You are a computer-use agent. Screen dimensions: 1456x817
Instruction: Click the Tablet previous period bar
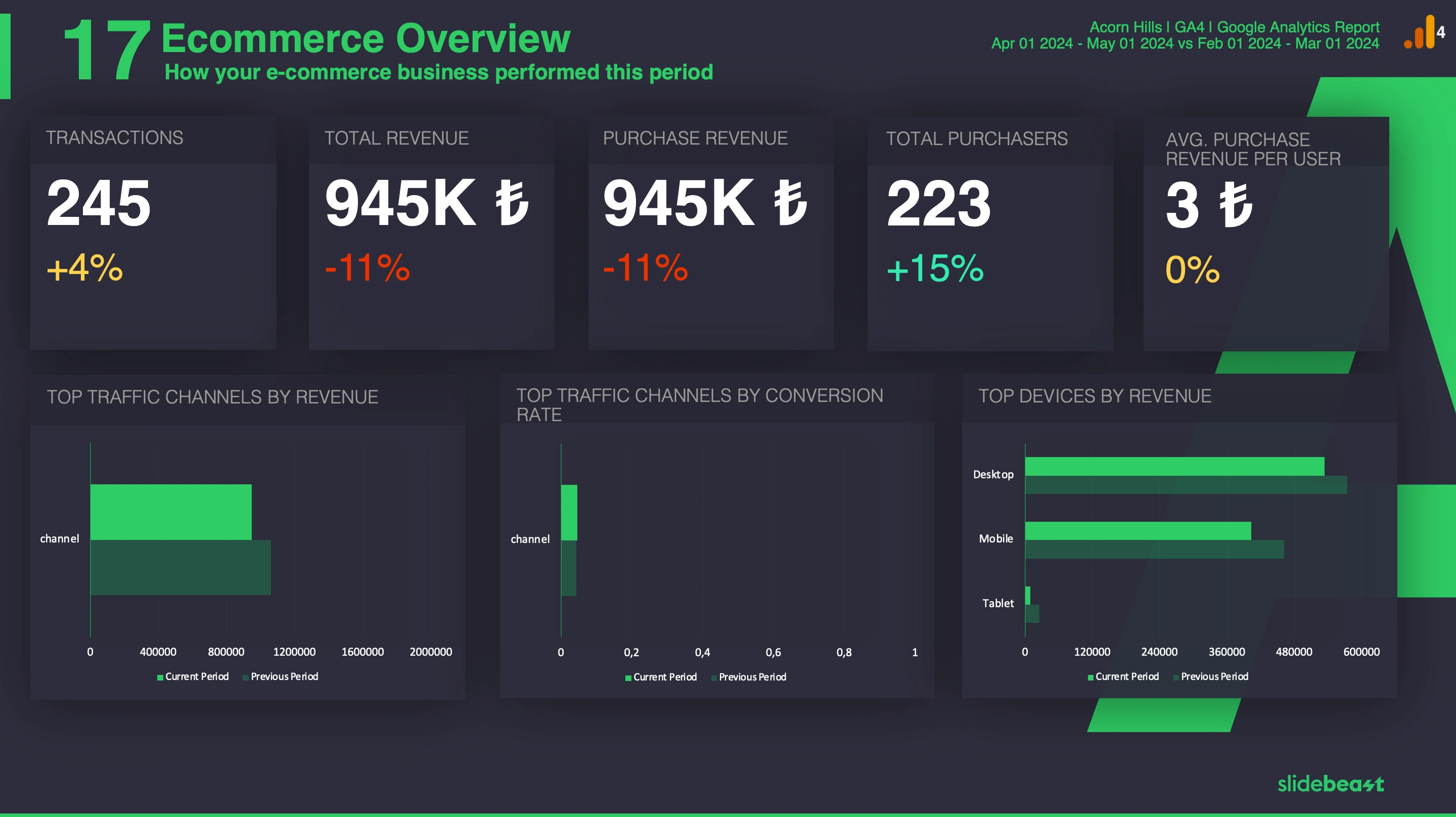(x=1032, y=614)
